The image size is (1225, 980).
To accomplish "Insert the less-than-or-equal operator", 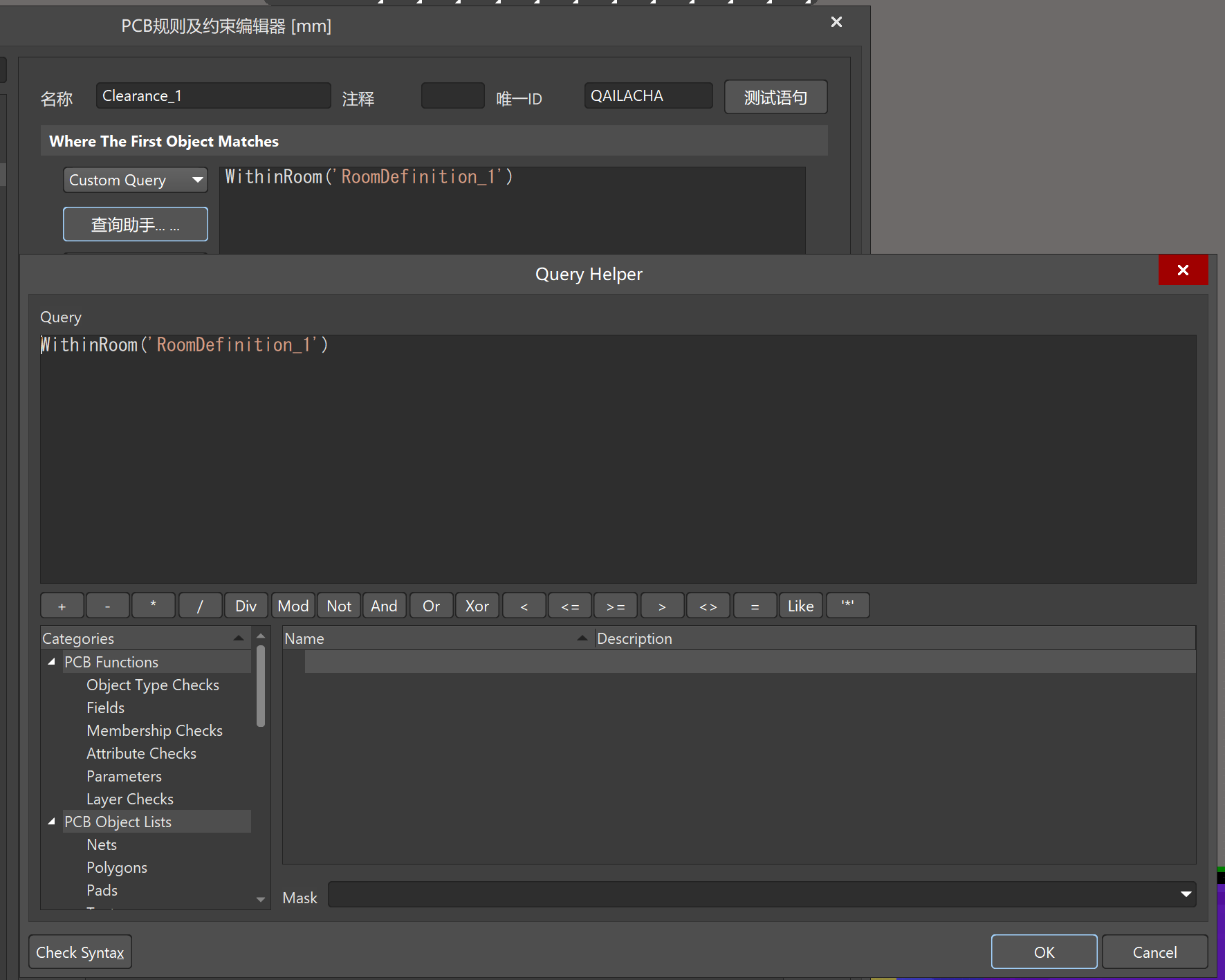I will [x=570, y=606].
